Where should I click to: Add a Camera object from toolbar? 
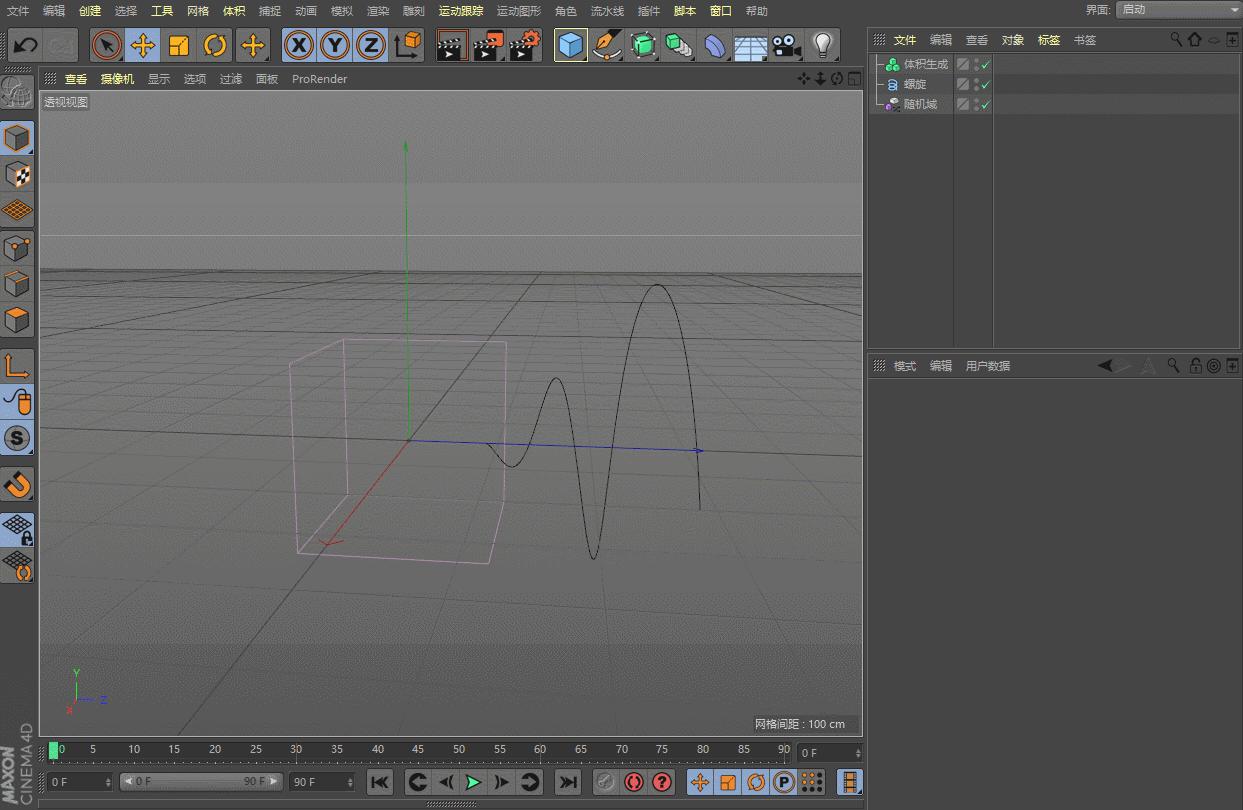click(x=787, y=46)
